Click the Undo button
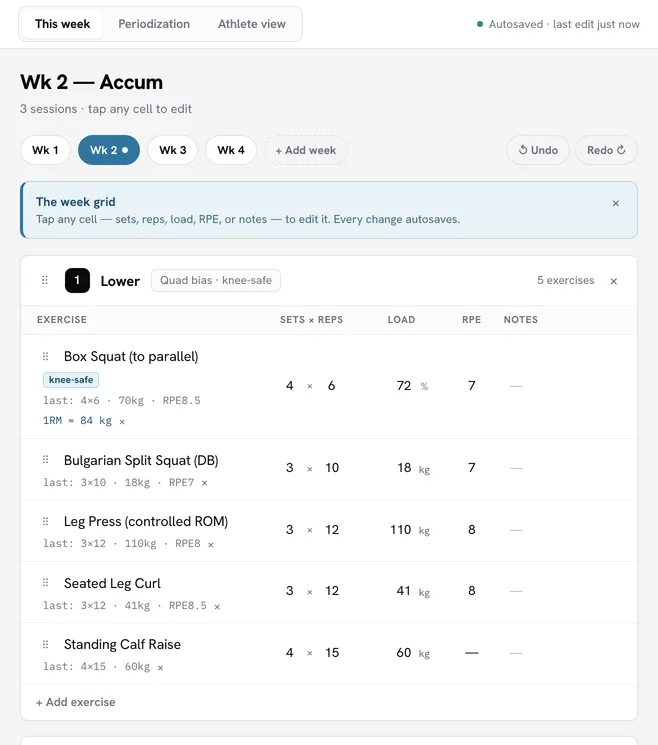 (x=537, y=150)
